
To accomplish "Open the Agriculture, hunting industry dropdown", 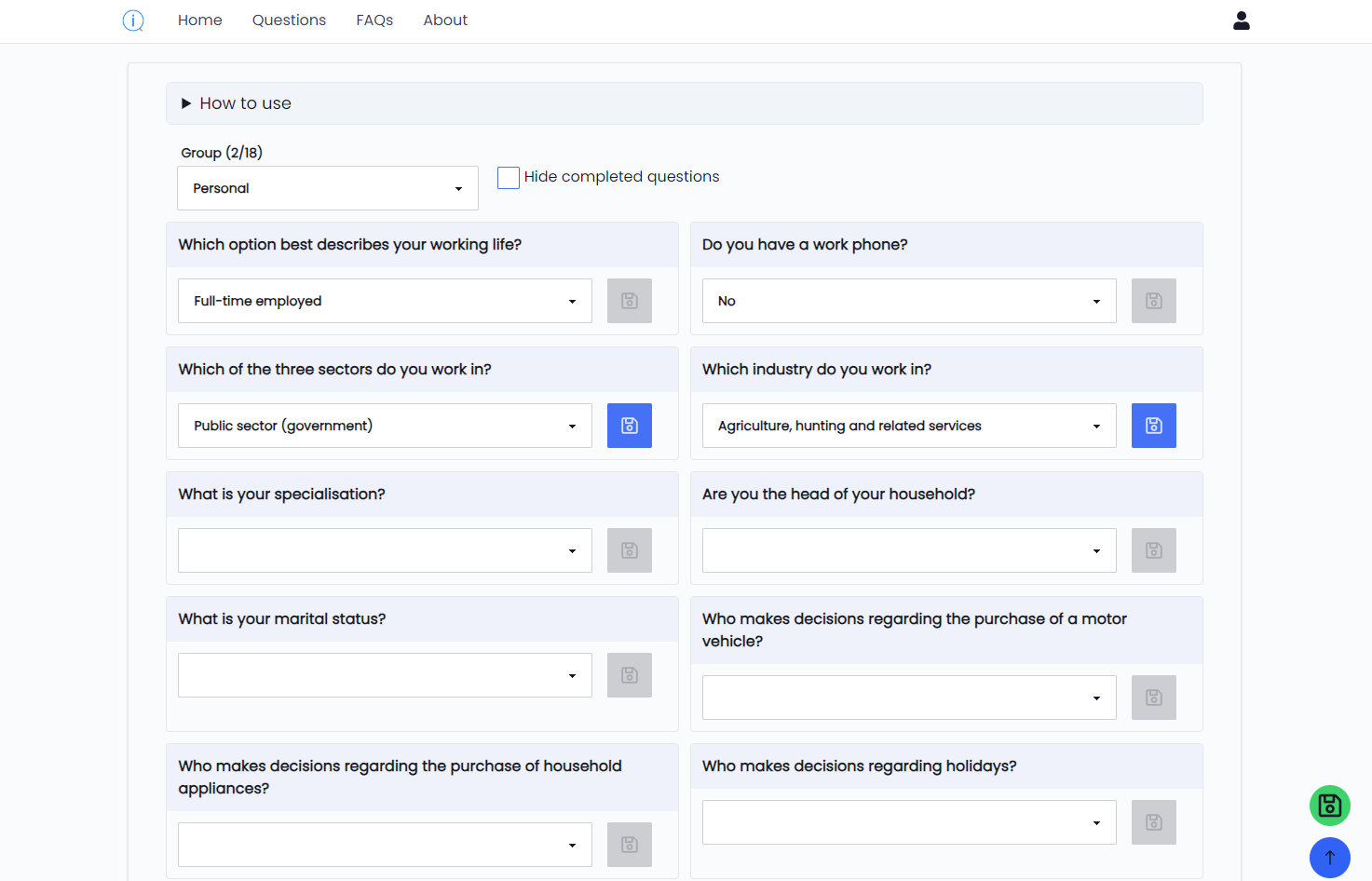I will 909,426.
